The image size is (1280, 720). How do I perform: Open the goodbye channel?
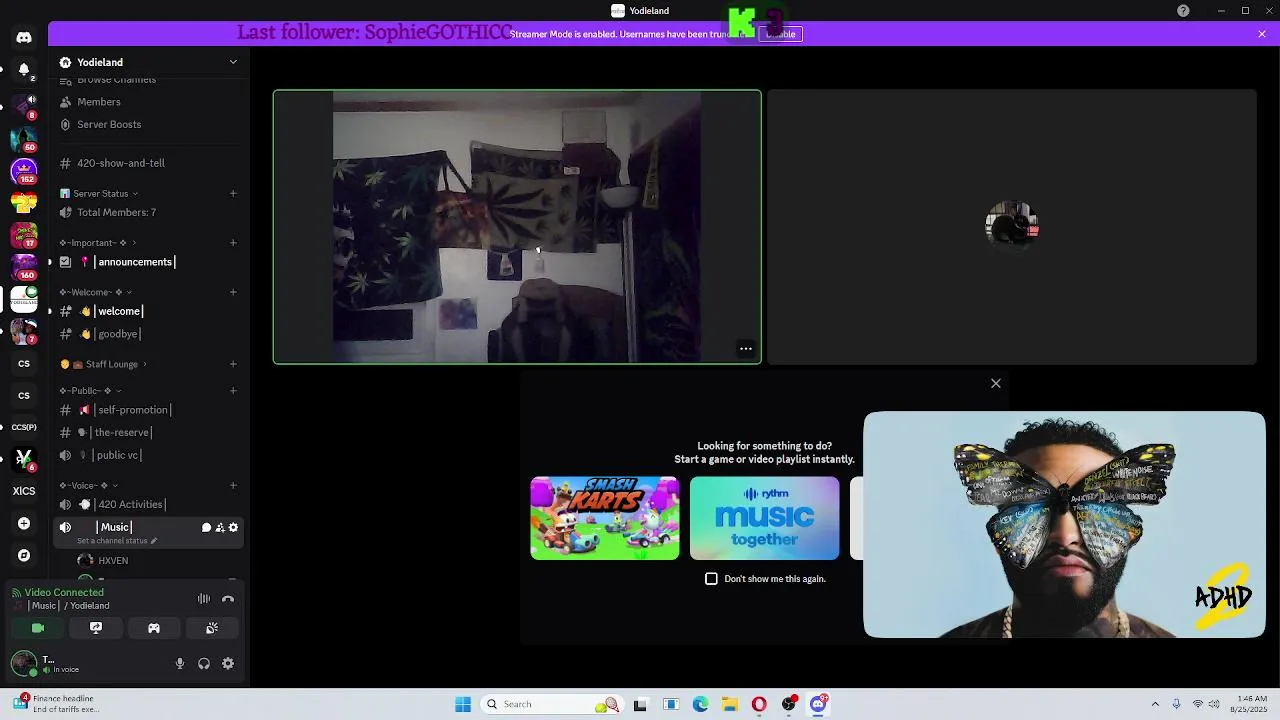(x=148, y=334)
